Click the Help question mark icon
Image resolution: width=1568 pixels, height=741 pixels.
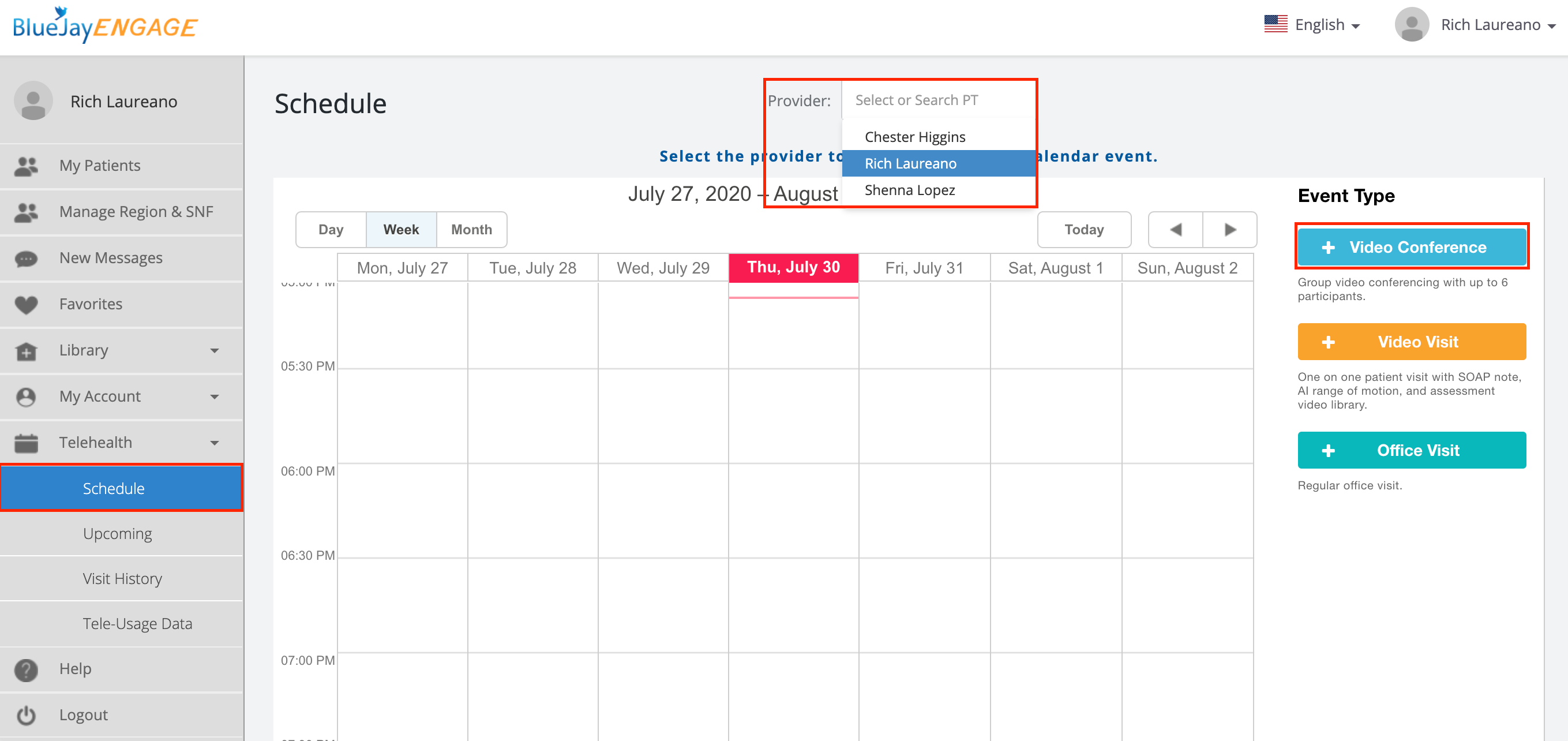(x=26, y=669)
